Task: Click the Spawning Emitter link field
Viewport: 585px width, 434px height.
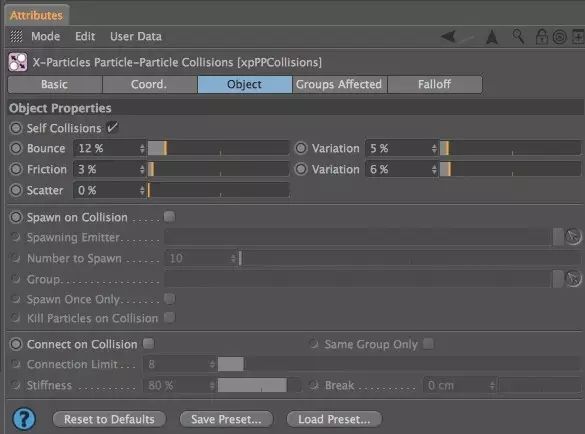Action: pos(359,237)
